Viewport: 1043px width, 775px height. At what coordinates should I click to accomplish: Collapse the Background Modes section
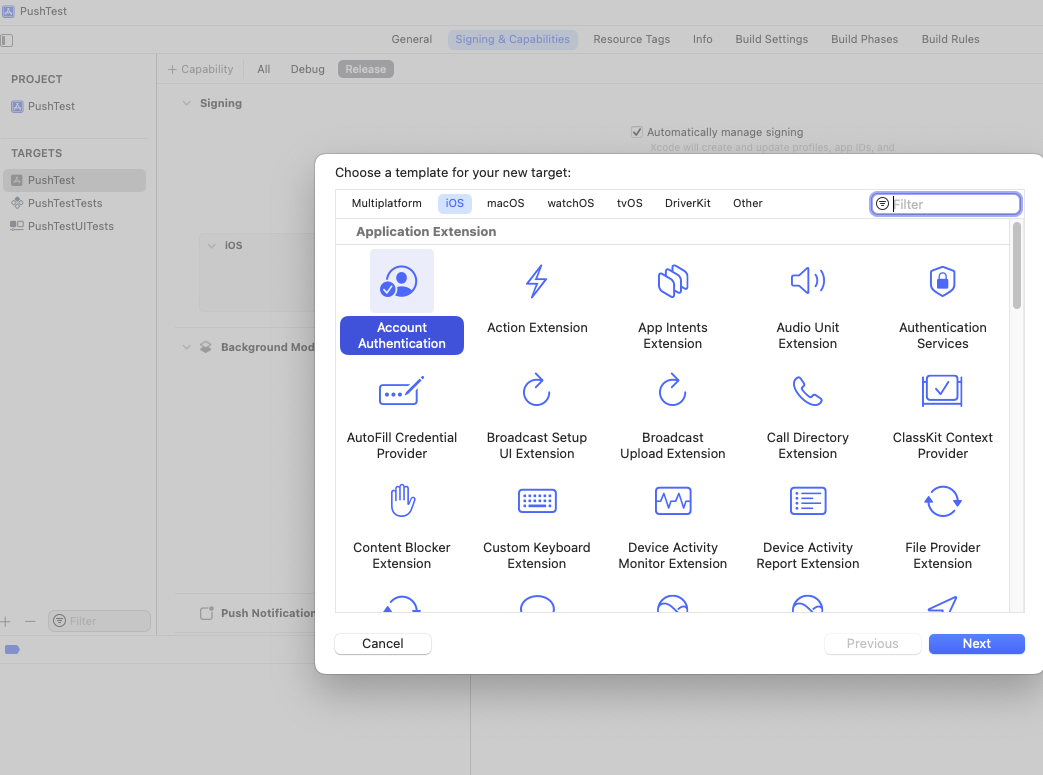click(186, 347)
